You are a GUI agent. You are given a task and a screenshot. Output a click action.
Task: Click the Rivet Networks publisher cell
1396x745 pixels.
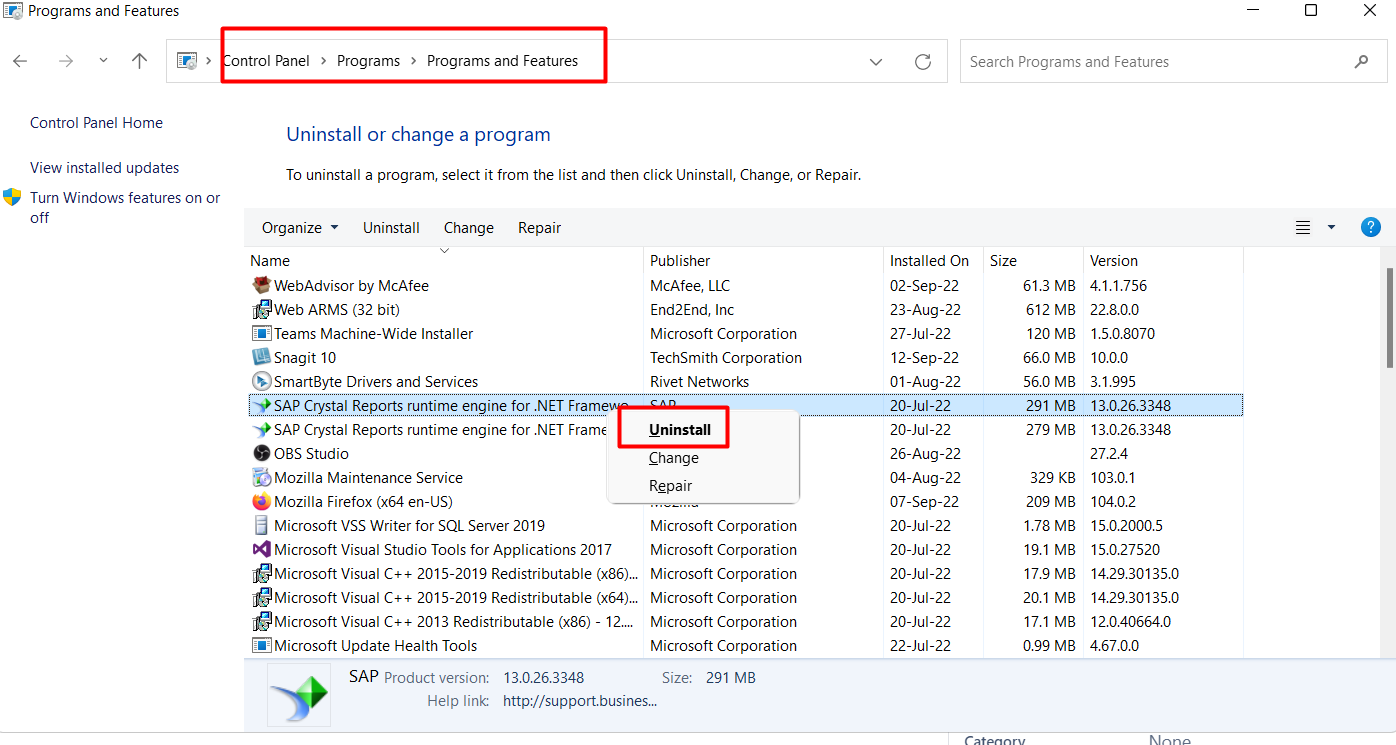click(699, 382)
